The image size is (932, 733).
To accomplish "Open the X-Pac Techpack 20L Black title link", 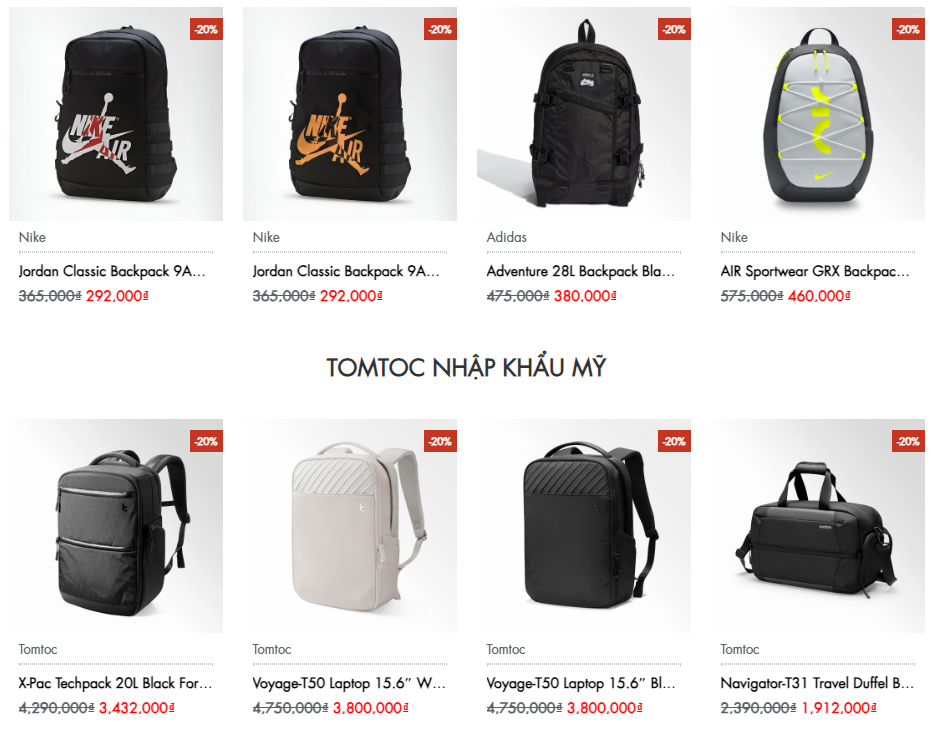I will tap(115, 683).
